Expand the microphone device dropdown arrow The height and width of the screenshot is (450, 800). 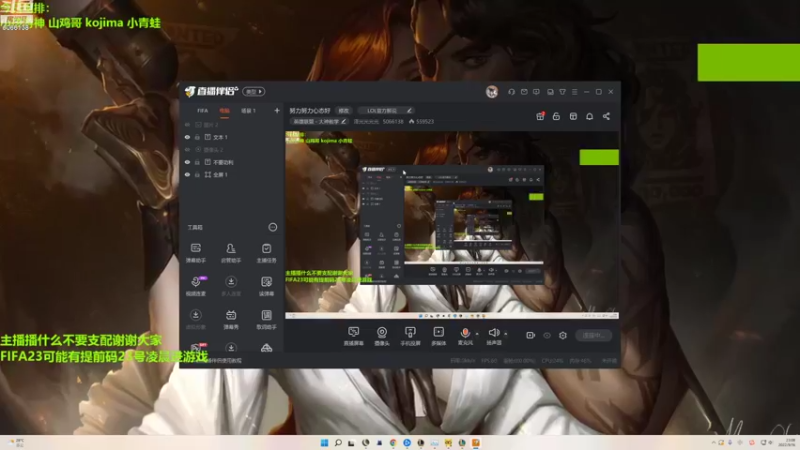click(477, 334)
